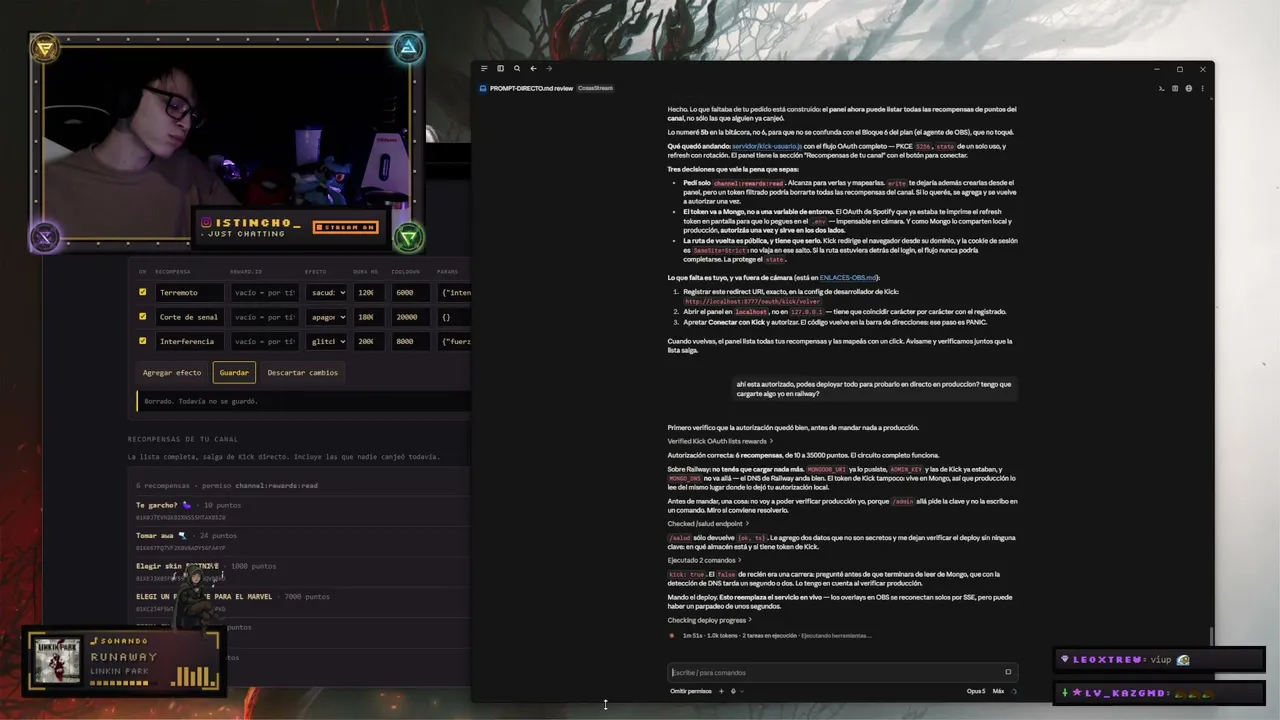The width and height of the screenshot is (1280, 720).
Task: Click the CosasStream project tag
Action: pos(595,88)
